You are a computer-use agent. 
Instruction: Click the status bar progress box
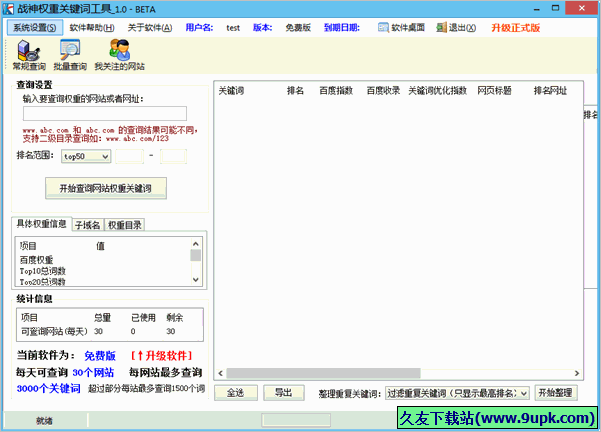tap(296, 420)
